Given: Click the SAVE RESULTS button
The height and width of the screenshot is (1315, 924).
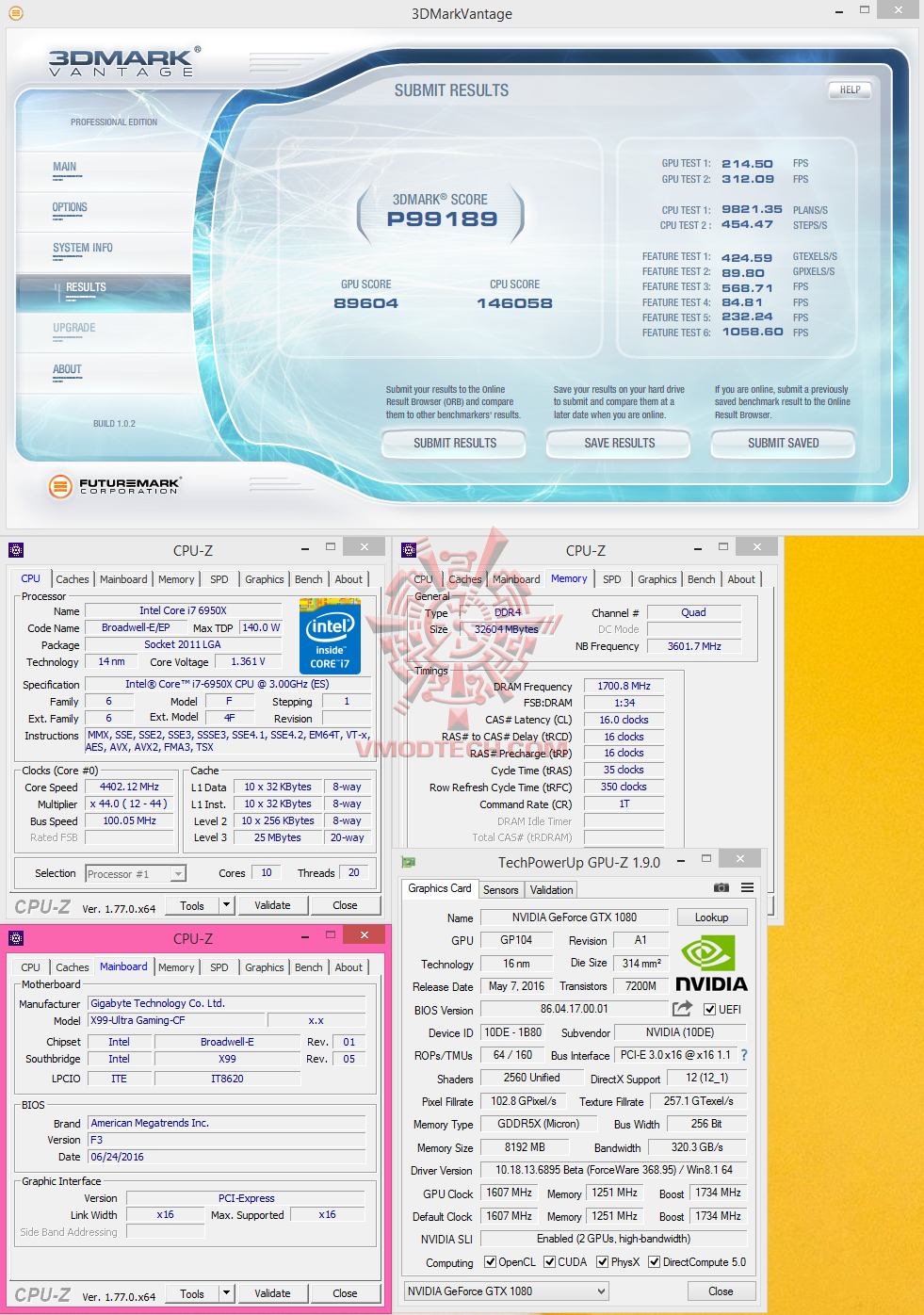Looking at the screenshot, I should 620,443.
